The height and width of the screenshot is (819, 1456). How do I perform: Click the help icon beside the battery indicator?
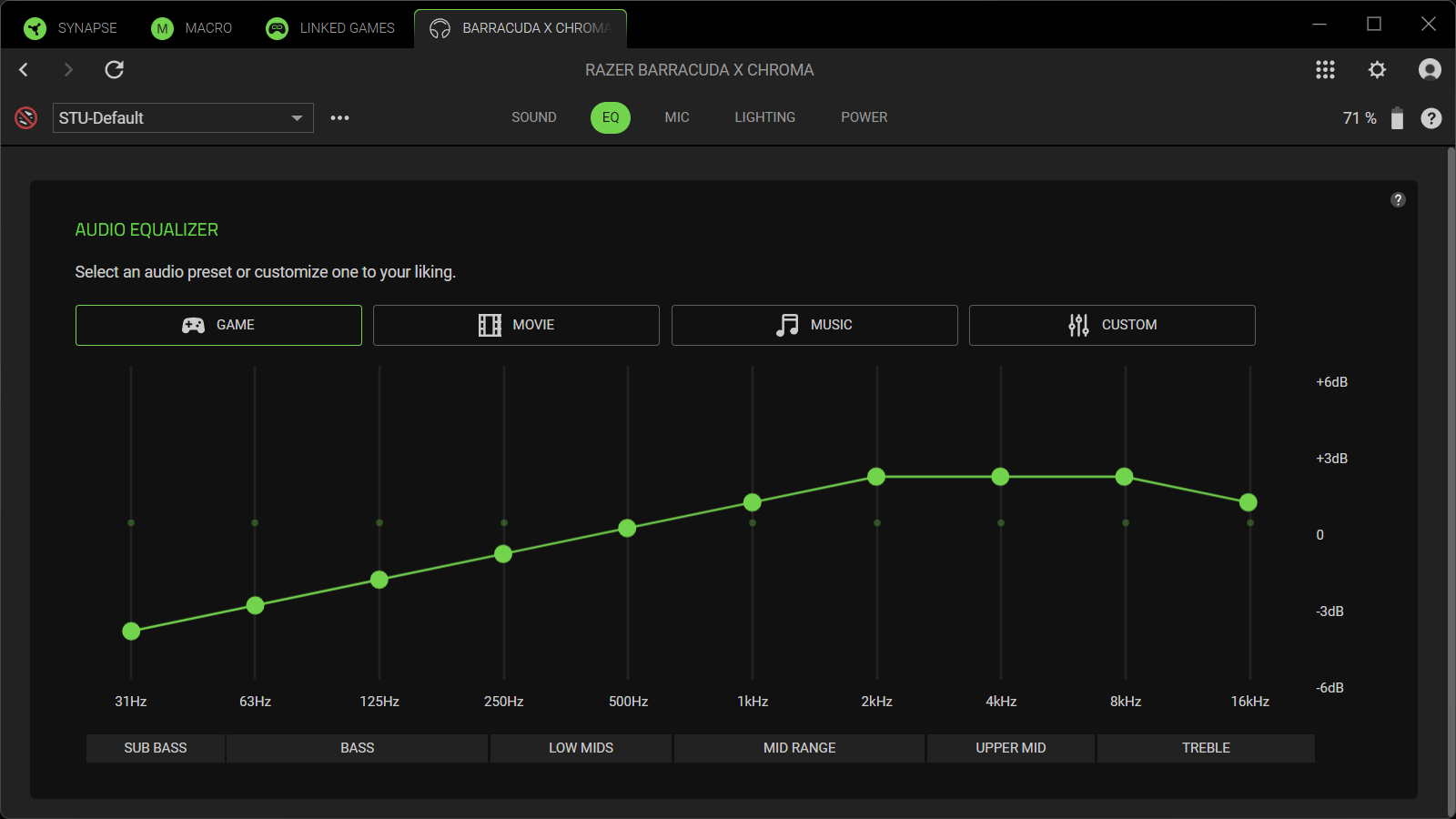point(1431,118)
